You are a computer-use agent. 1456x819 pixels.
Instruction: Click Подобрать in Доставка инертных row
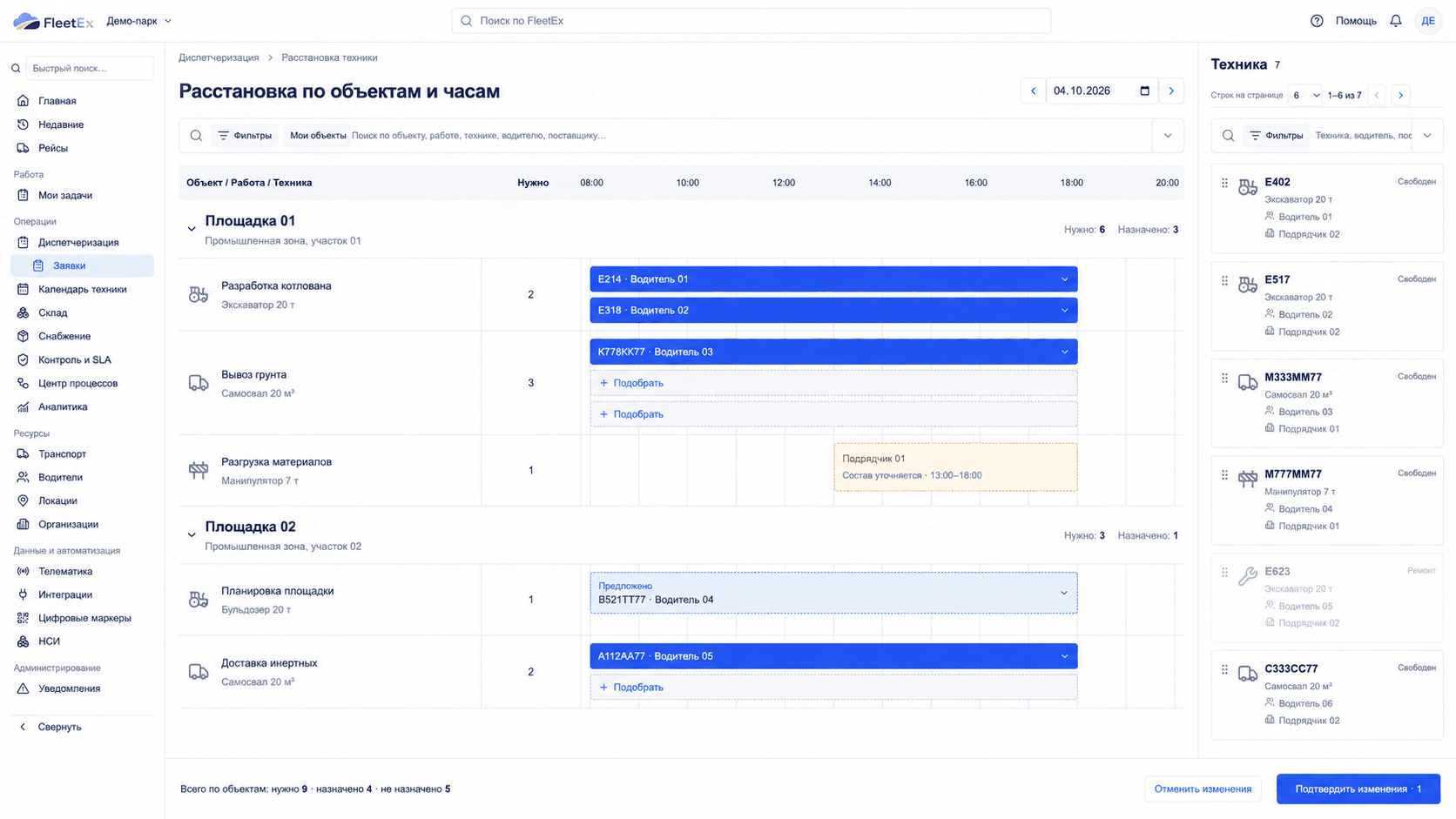pyautogui.click(x=833, y=688)
